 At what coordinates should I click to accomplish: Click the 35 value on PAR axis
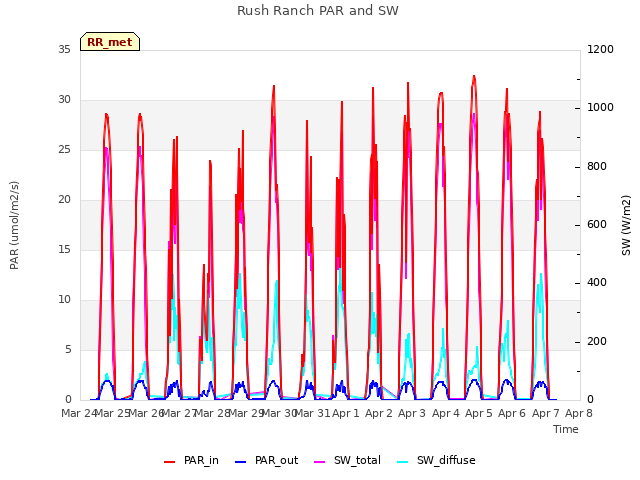click(64, 50)
